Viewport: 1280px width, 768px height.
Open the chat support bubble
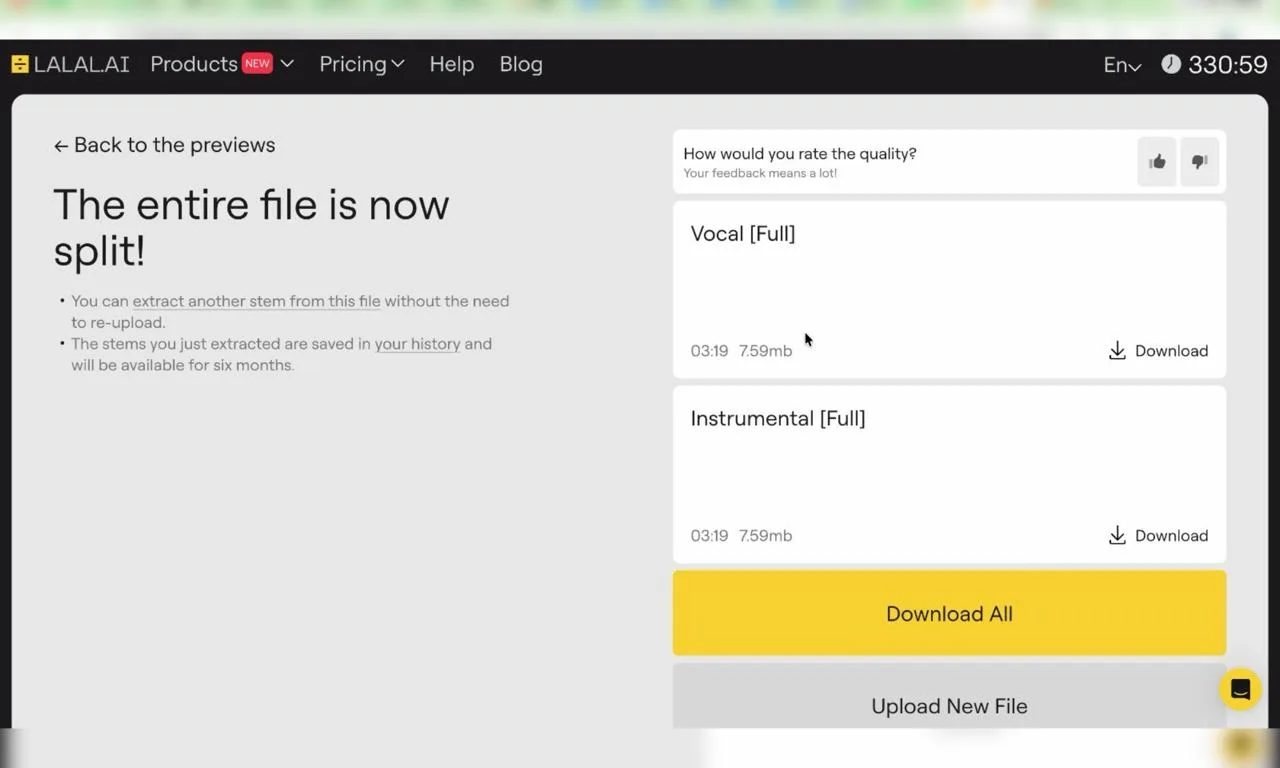click(x=1240, y=689)
